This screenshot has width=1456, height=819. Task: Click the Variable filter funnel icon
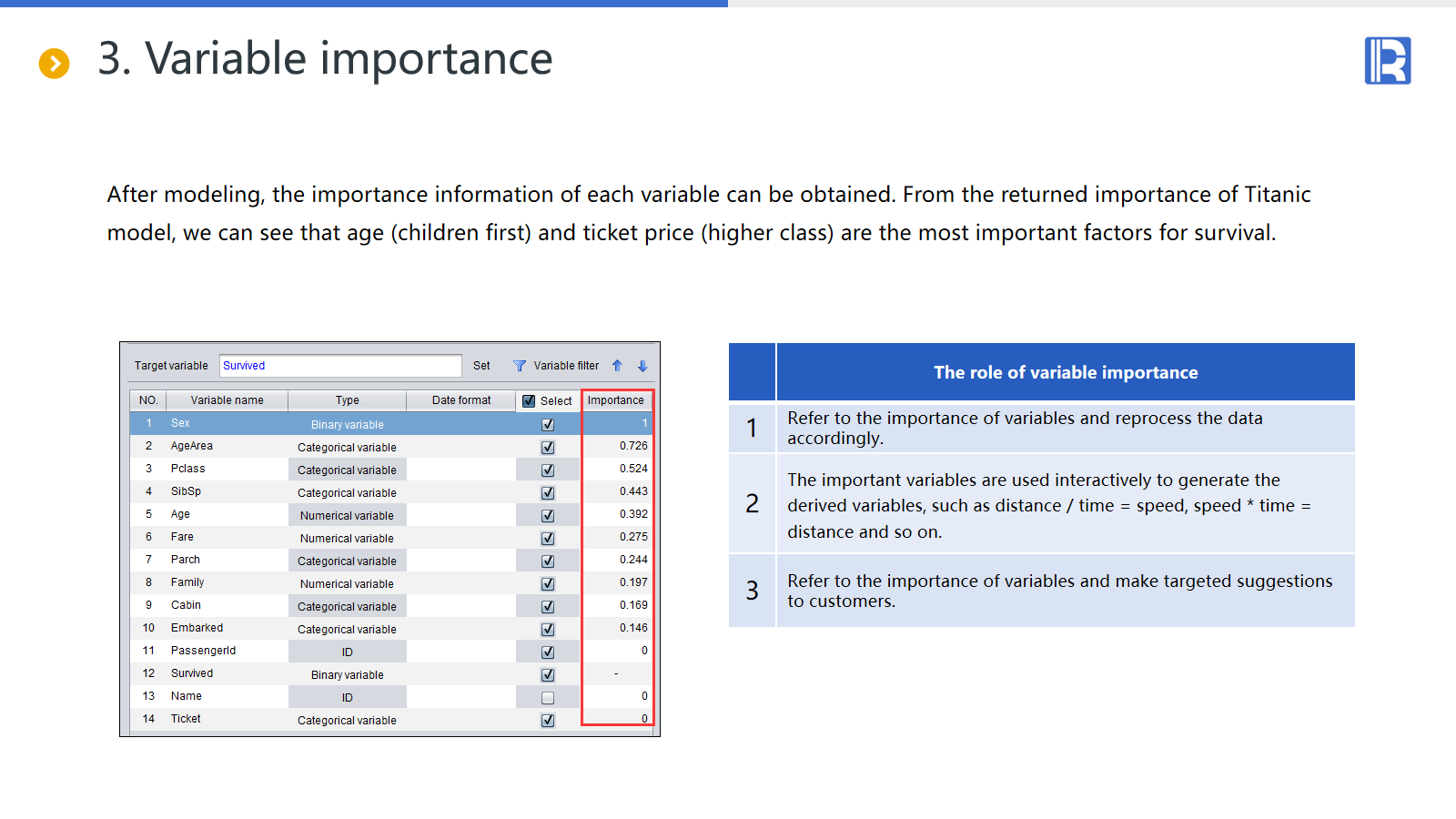520,366
